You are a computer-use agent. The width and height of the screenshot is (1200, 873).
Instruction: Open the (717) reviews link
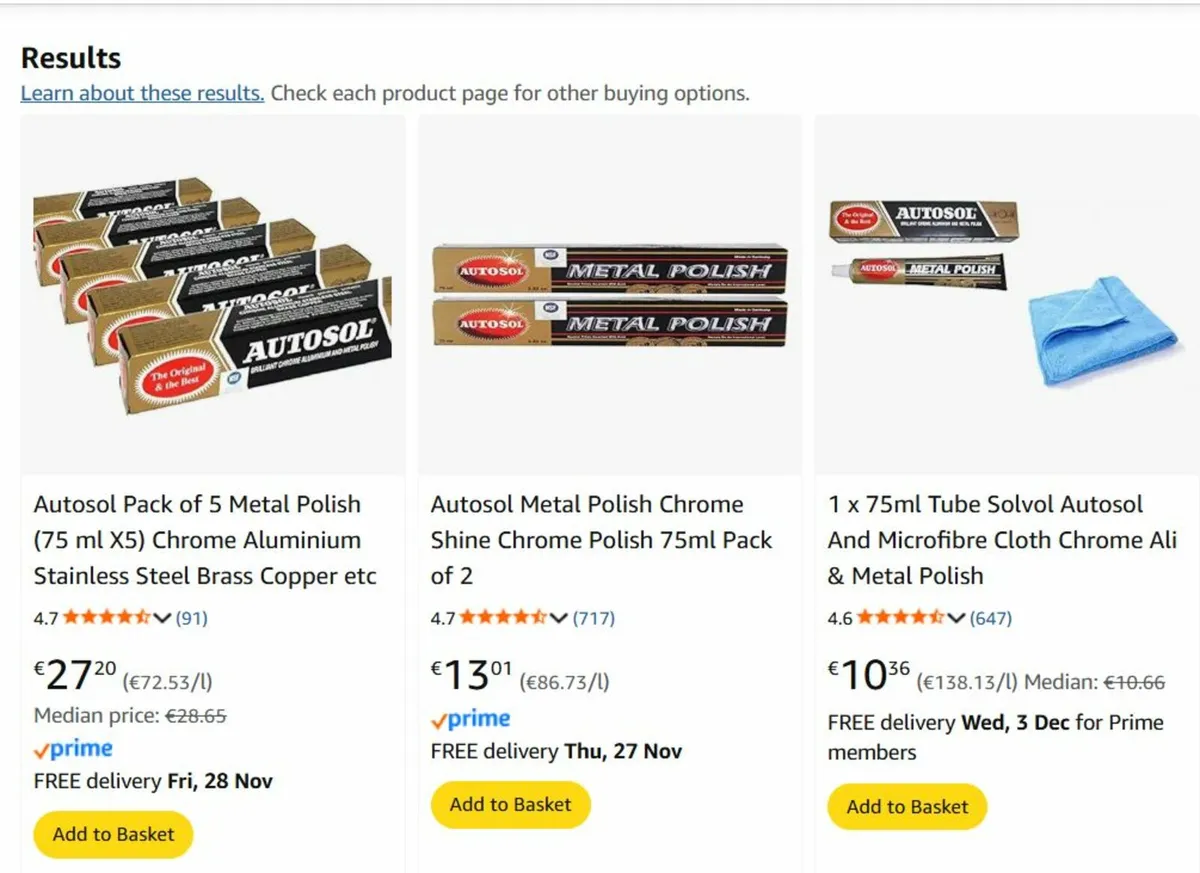pyautogui.click(x=594, y=617)
